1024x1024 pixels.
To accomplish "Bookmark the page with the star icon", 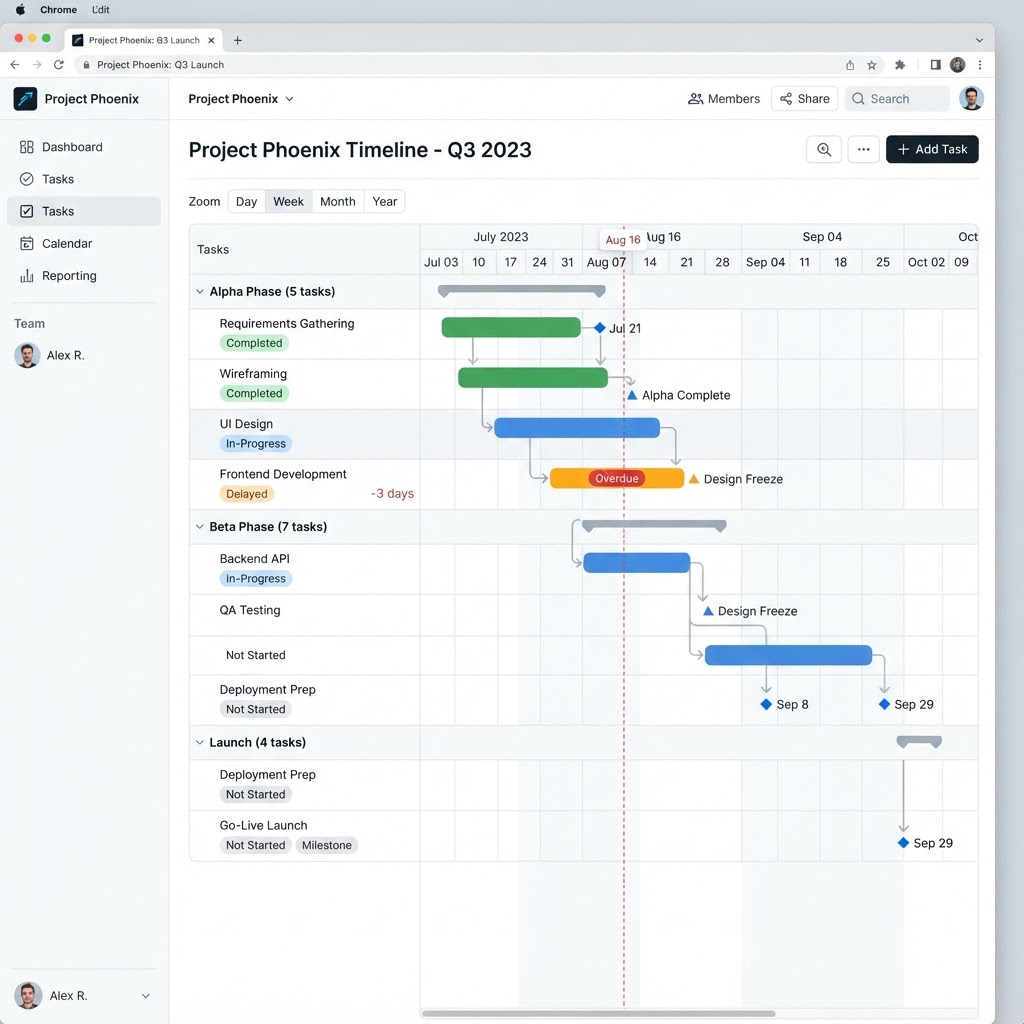I will click(871, 65).
